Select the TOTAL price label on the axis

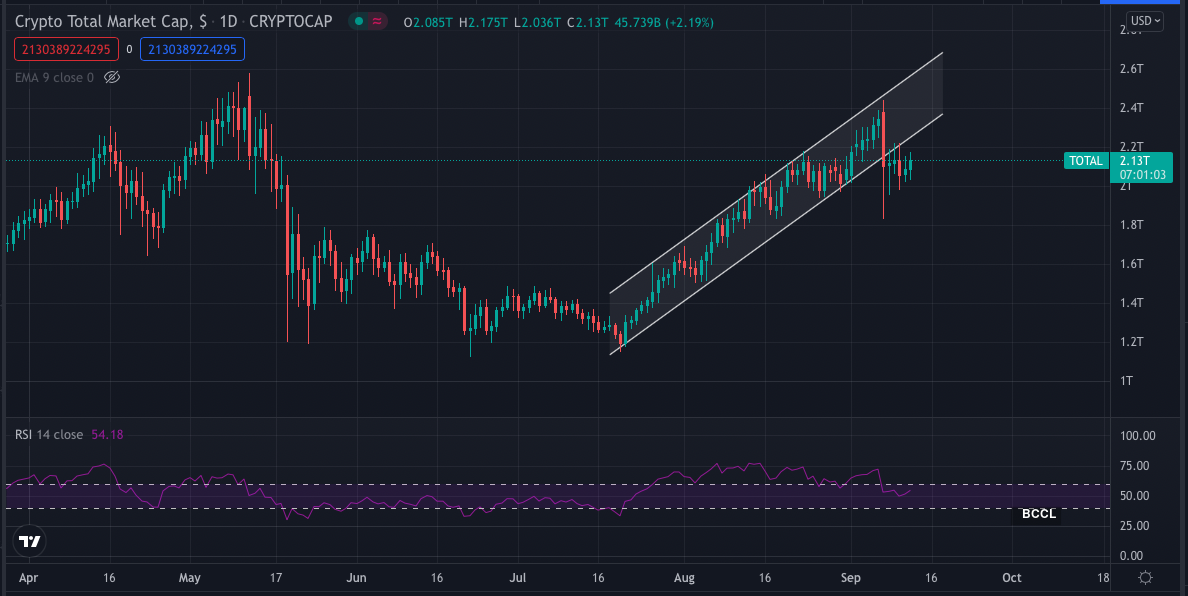1085,160
